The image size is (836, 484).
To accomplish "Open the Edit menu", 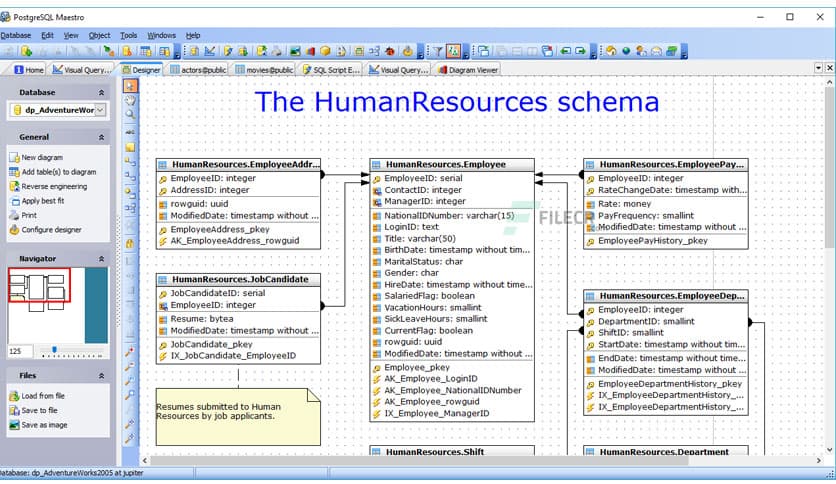I will pyautogui.click(x=47, y=35).
